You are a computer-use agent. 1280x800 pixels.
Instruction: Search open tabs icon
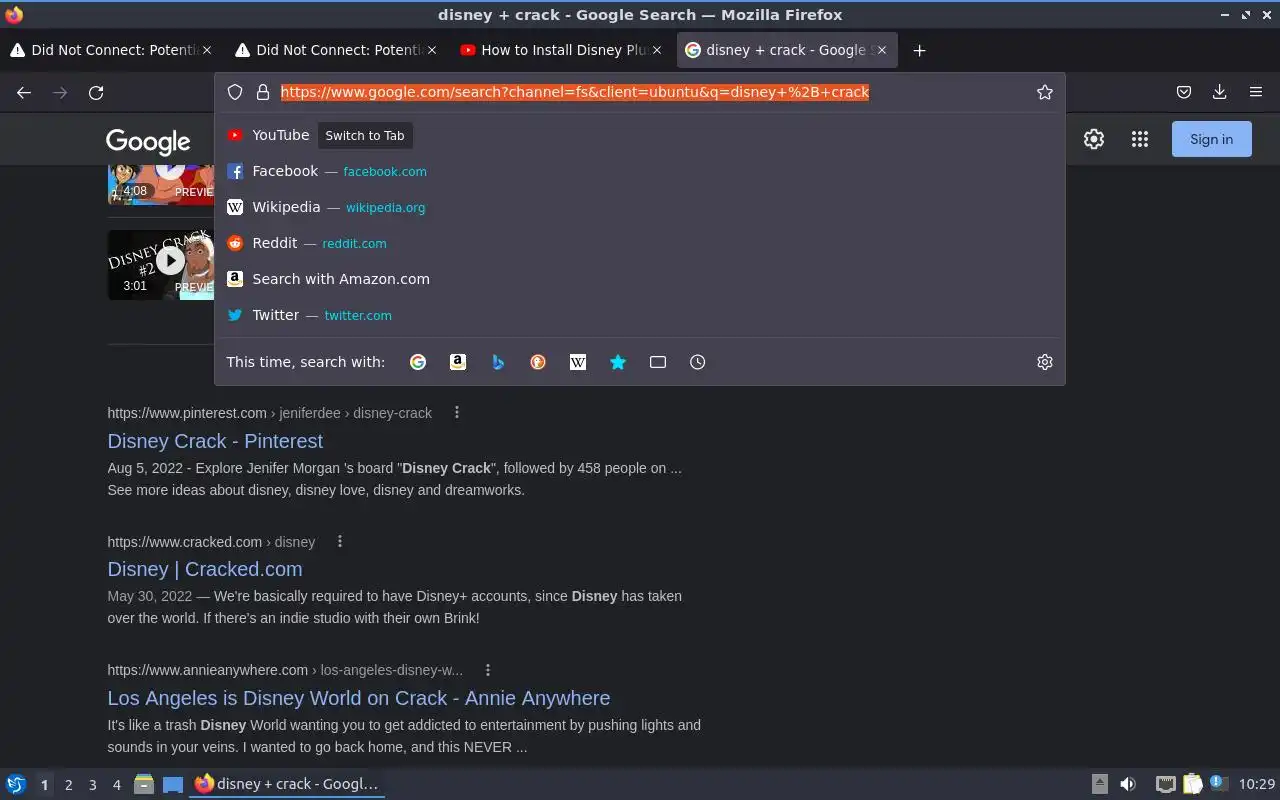658,362
